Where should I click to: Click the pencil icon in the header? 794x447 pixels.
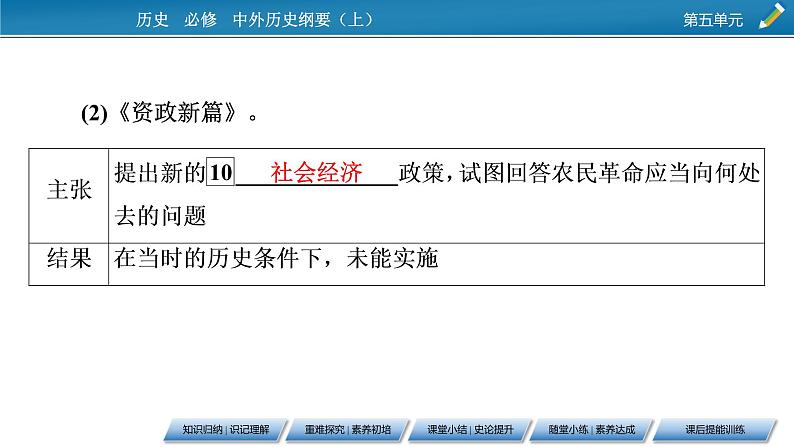pyautogui.click(x=772, y=16)
